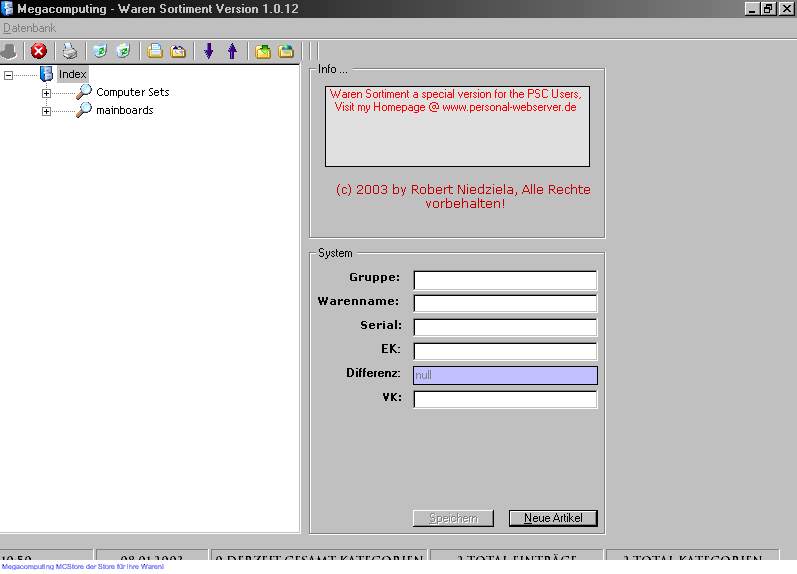Click the last yellow folder toolbar icon

point(286,51)
